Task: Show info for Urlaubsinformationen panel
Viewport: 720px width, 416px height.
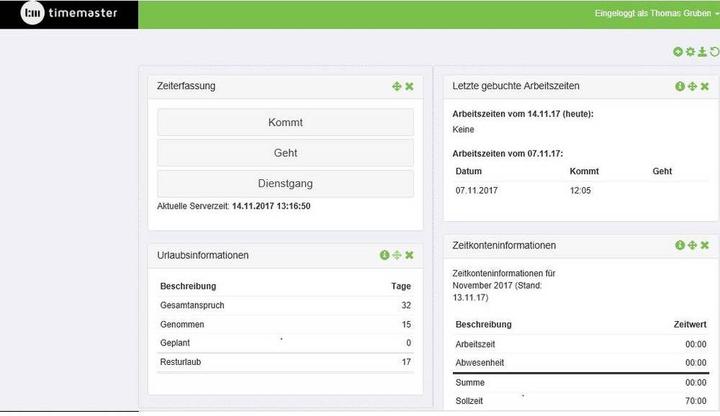Action: [x=384, y=255]
